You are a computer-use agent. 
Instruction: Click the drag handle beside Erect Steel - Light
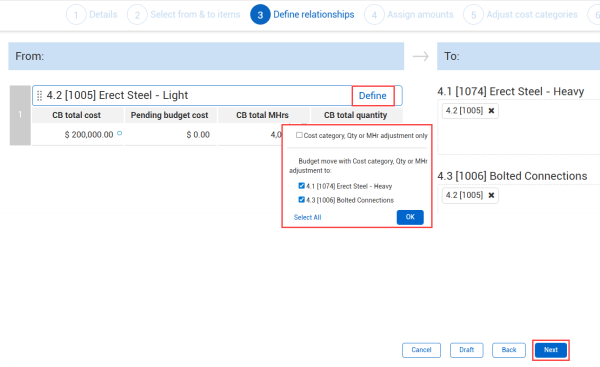39,96
